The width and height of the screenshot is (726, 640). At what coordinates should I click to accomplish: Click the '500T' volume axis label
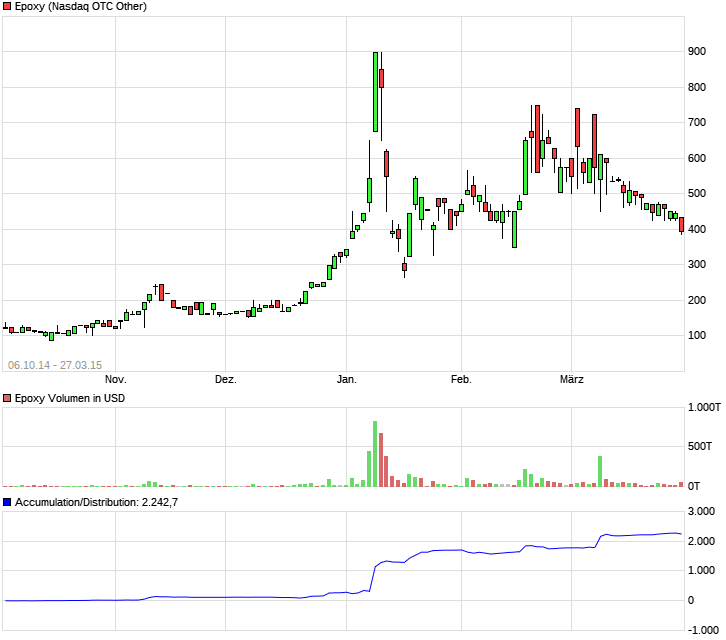click(x=700, y=446)
